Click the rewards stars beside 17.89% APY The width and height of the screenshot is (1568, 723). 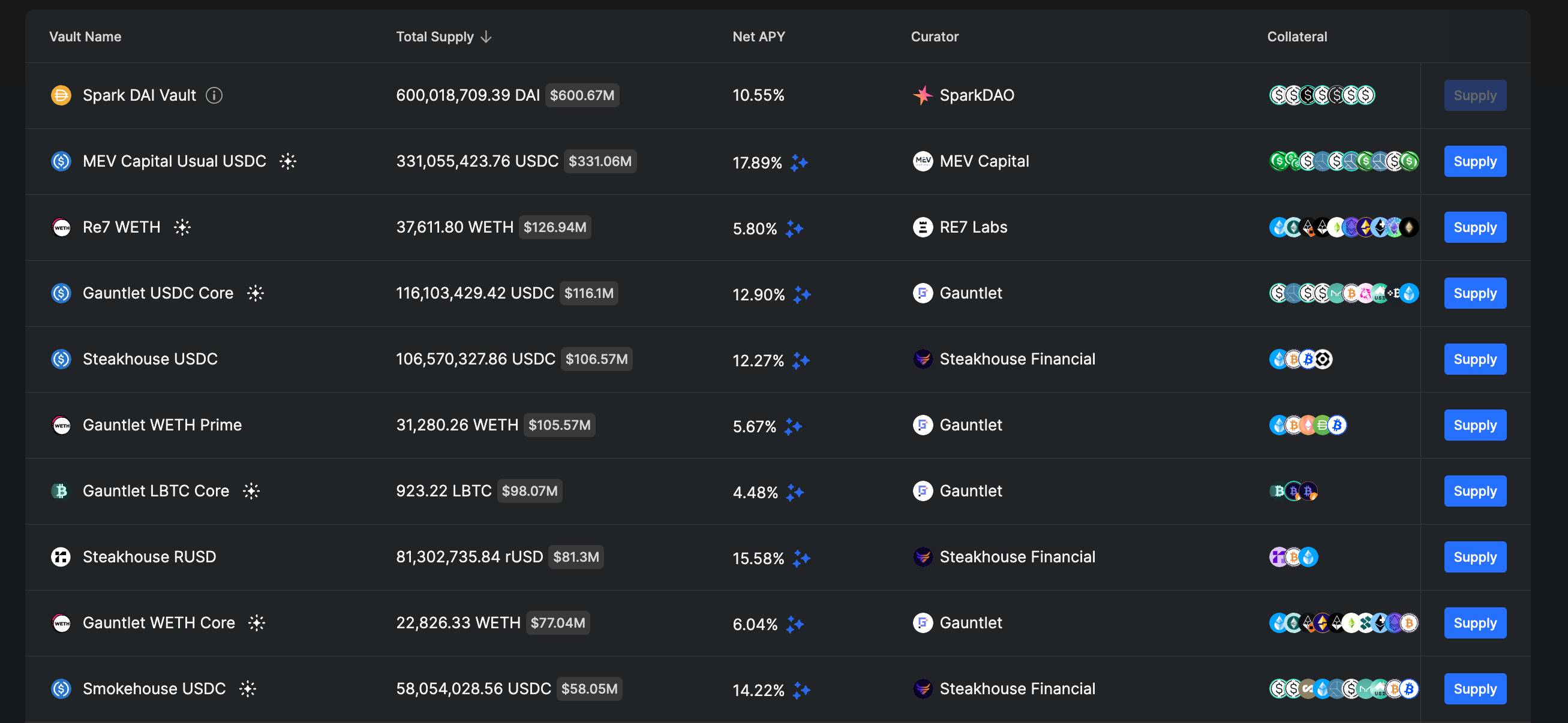(799, 162)
